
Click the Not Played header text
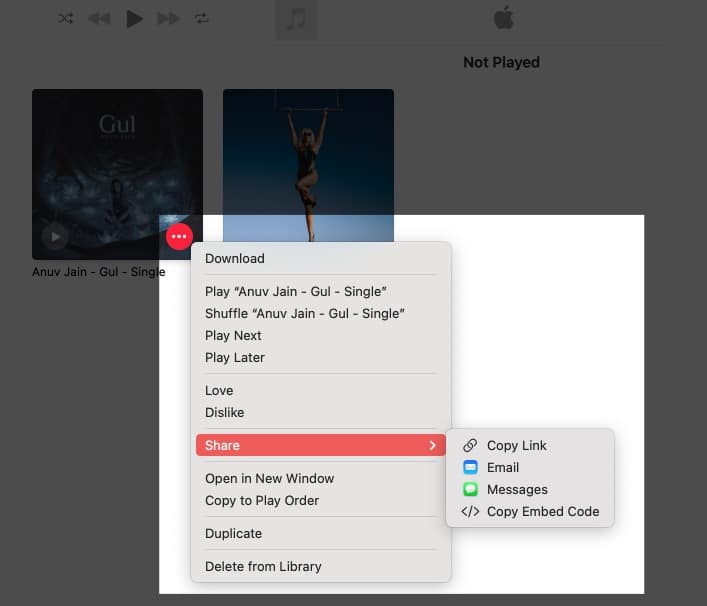[x=501, y=62]
